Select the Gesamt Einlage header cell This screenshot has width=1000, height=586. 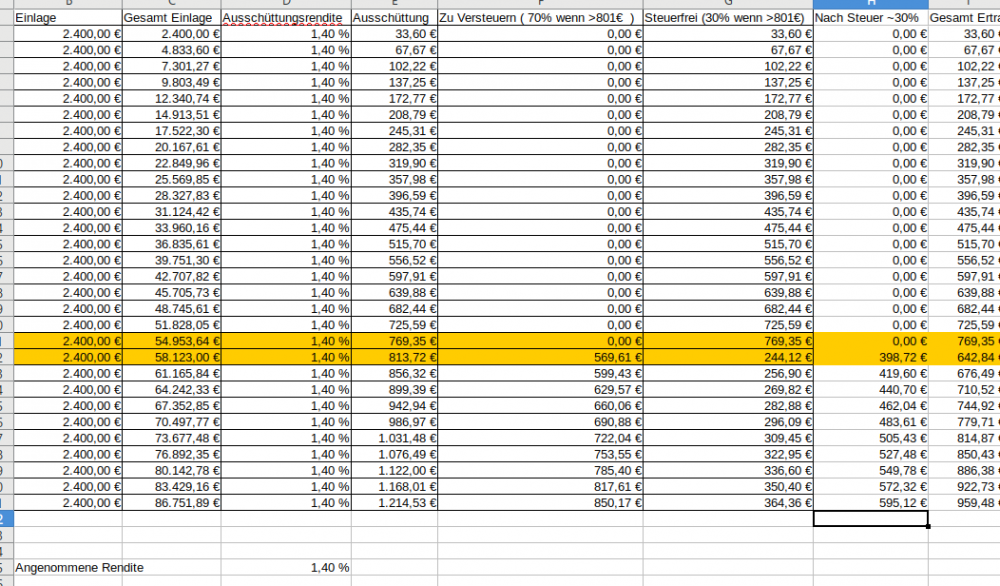(x=172, y=18)
